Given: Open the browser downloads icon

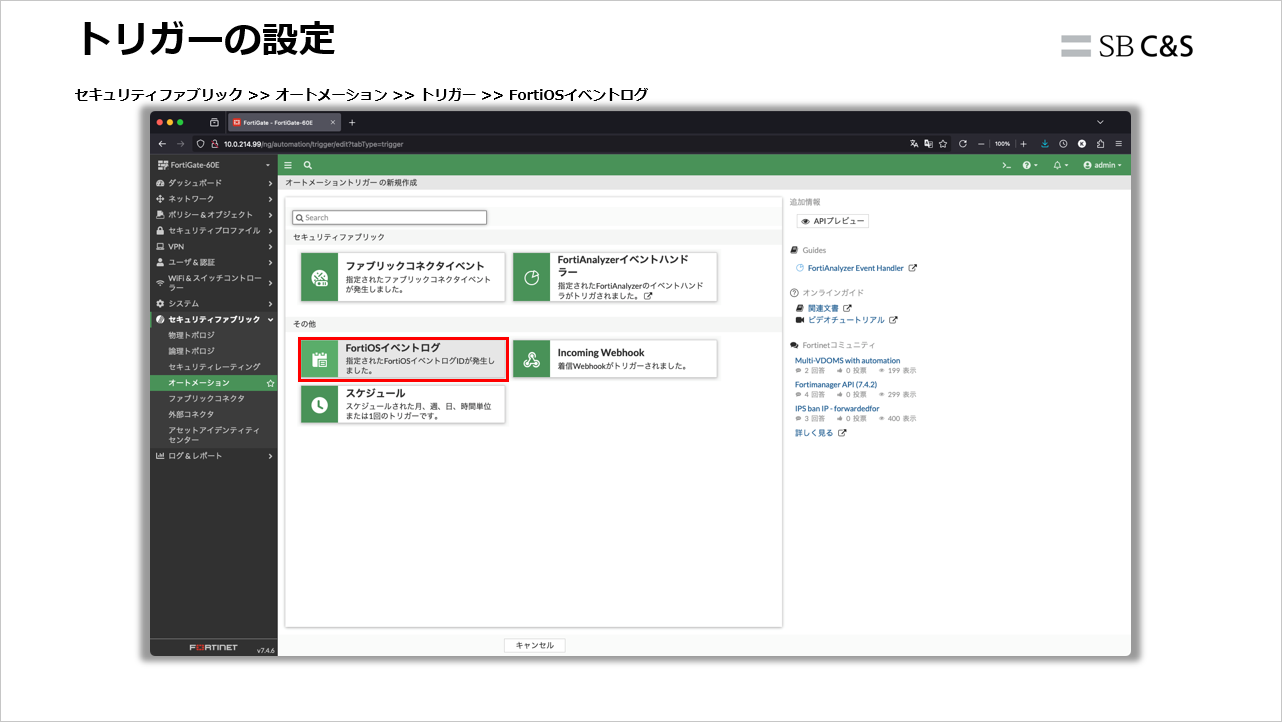Looking at the screenshot, I should (x=1045, y=144).
